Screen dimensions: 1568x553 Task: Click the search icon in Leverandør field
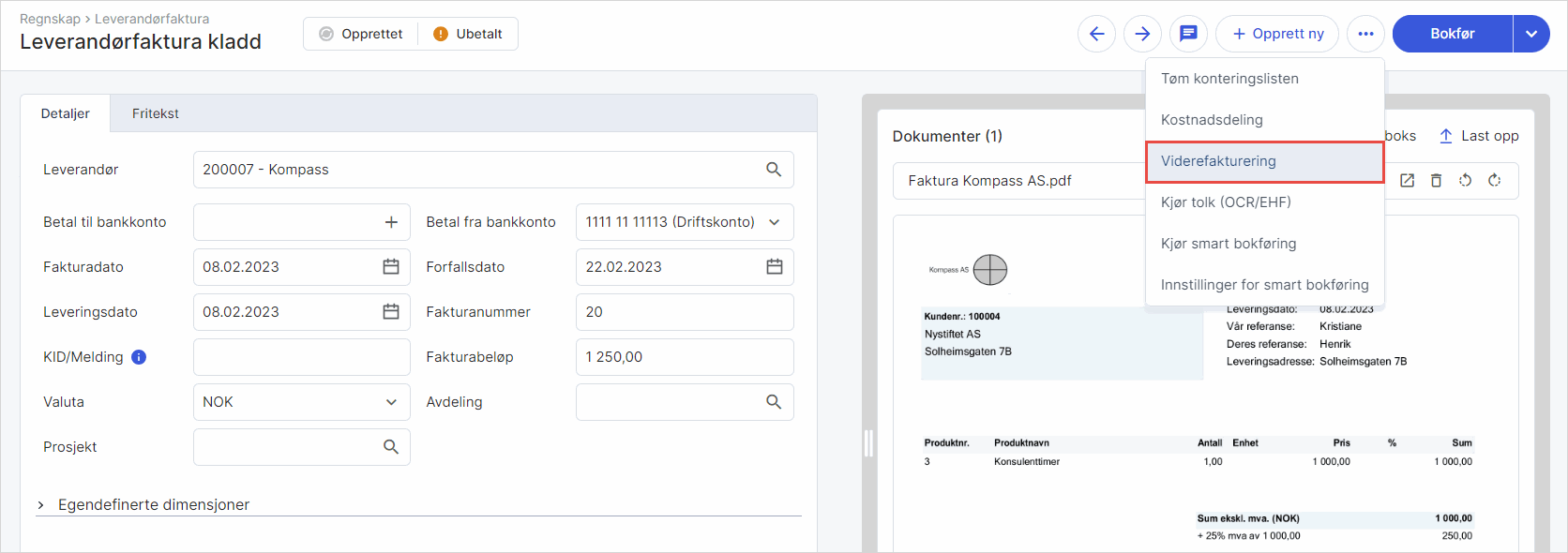click(774, 170)
